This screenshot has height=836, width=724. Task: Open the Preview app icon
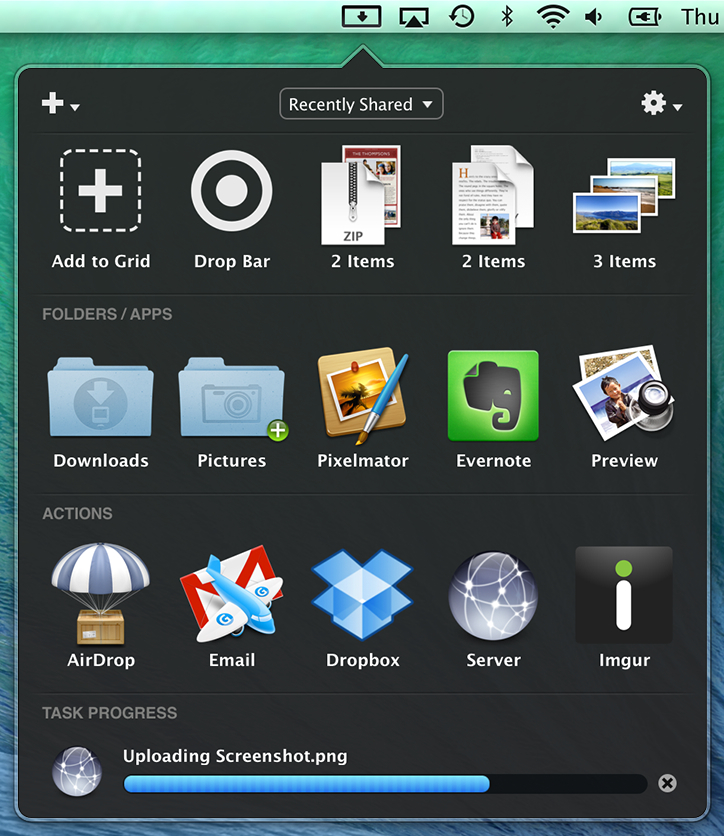(624, 393)
